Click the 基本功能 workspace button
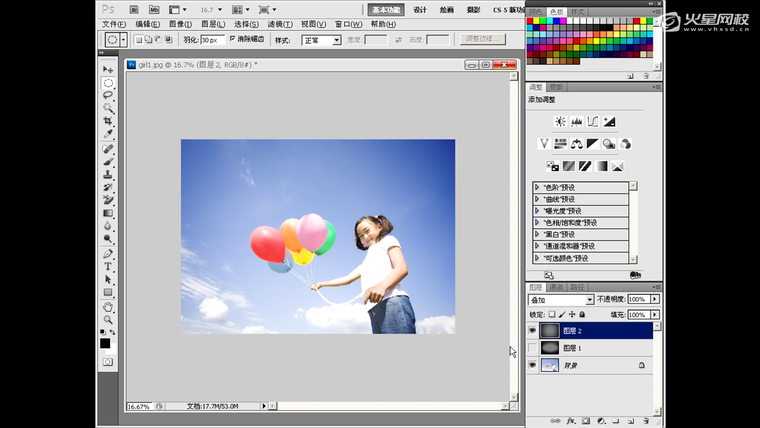 (386, 9)
